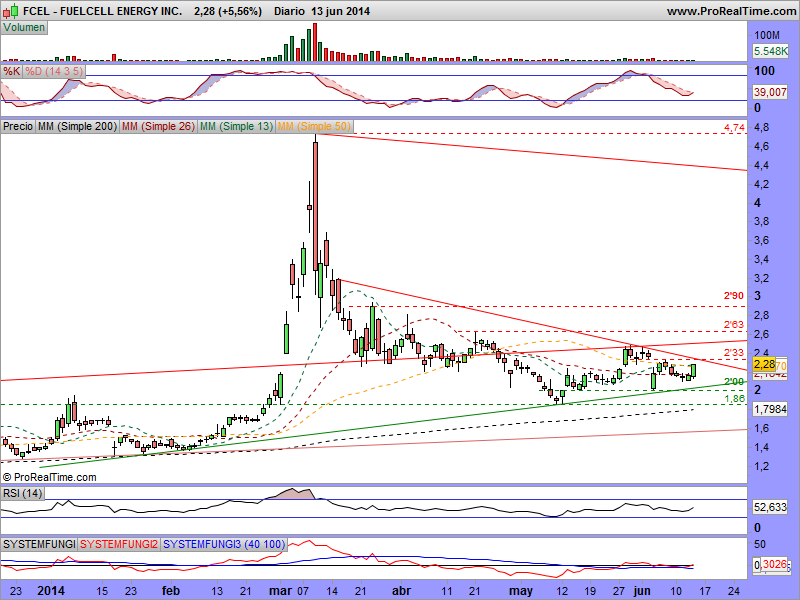Image resolution: width=800 pixels, height=600 pixels.
Task: Click the 3,6 price axis label
Action: click(761, 240)
